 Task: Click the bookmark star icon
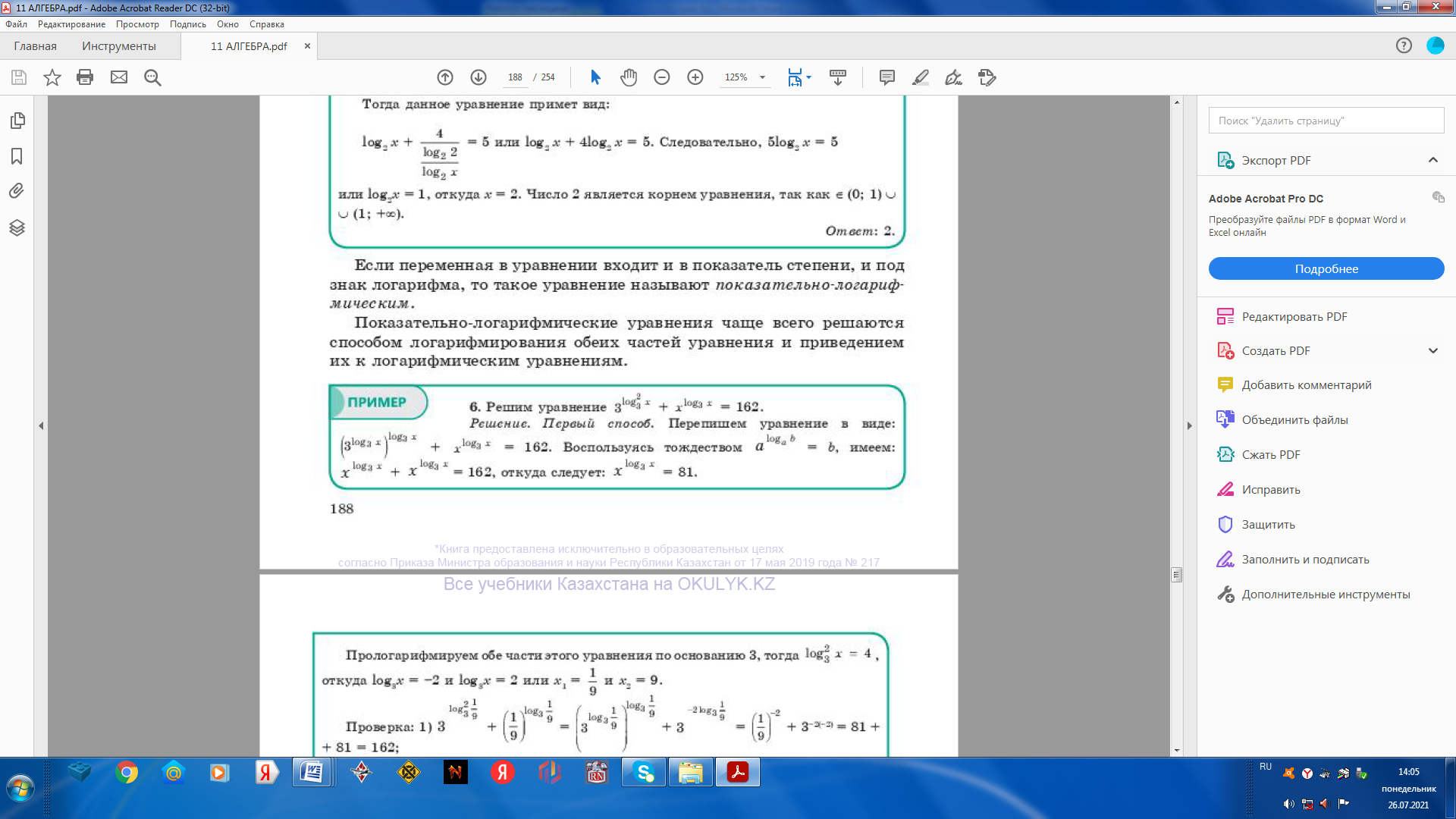click(52, 77)
